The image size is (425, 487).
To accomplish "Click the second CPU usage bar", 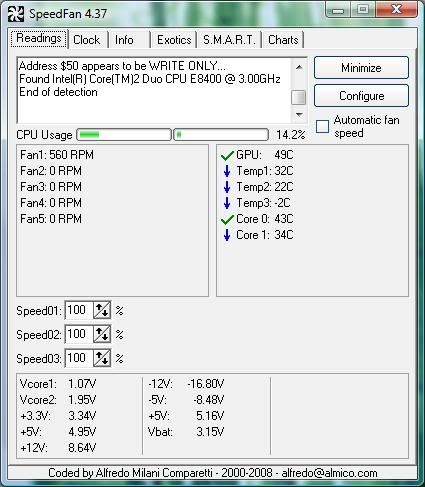I will coord(221,135).
